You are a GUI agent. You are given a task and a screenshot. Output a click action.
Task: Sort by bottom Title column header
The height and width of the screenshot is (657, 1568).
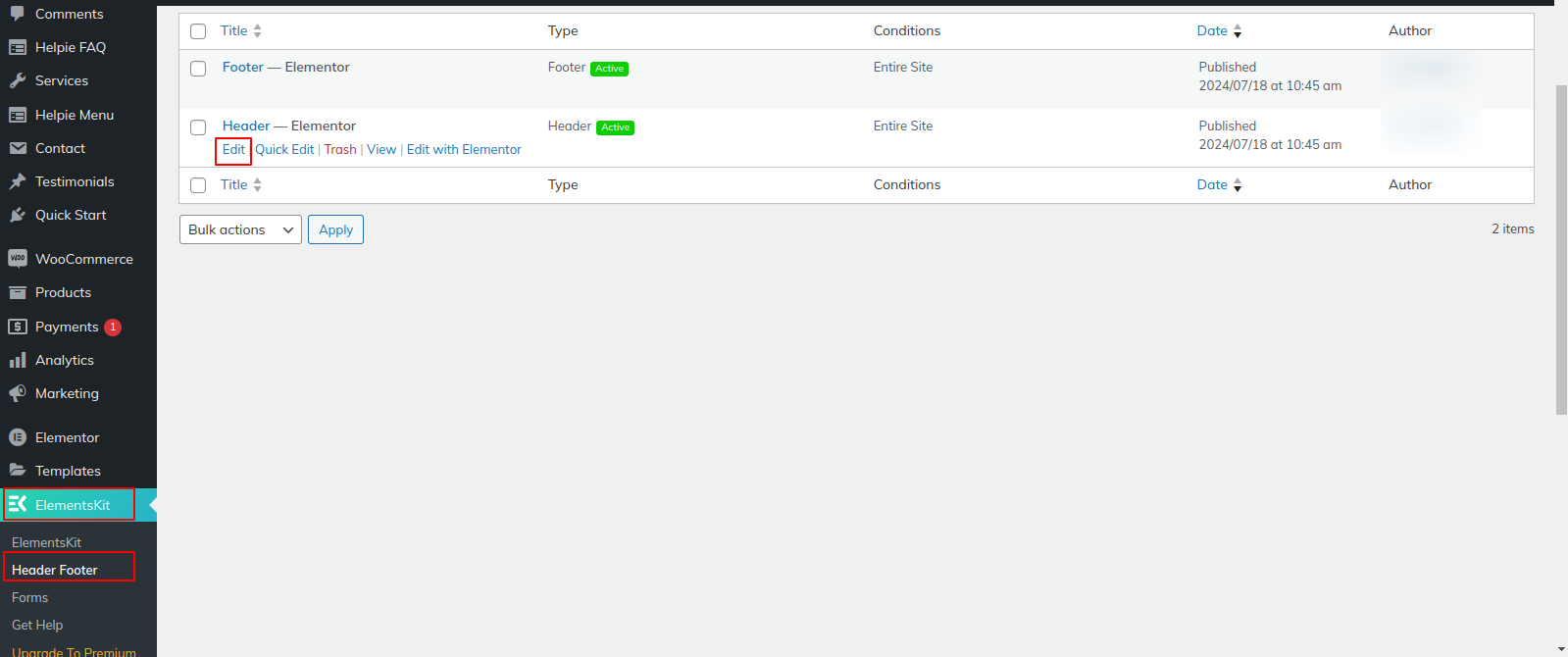pyautogui.click(x=233, y=184)
